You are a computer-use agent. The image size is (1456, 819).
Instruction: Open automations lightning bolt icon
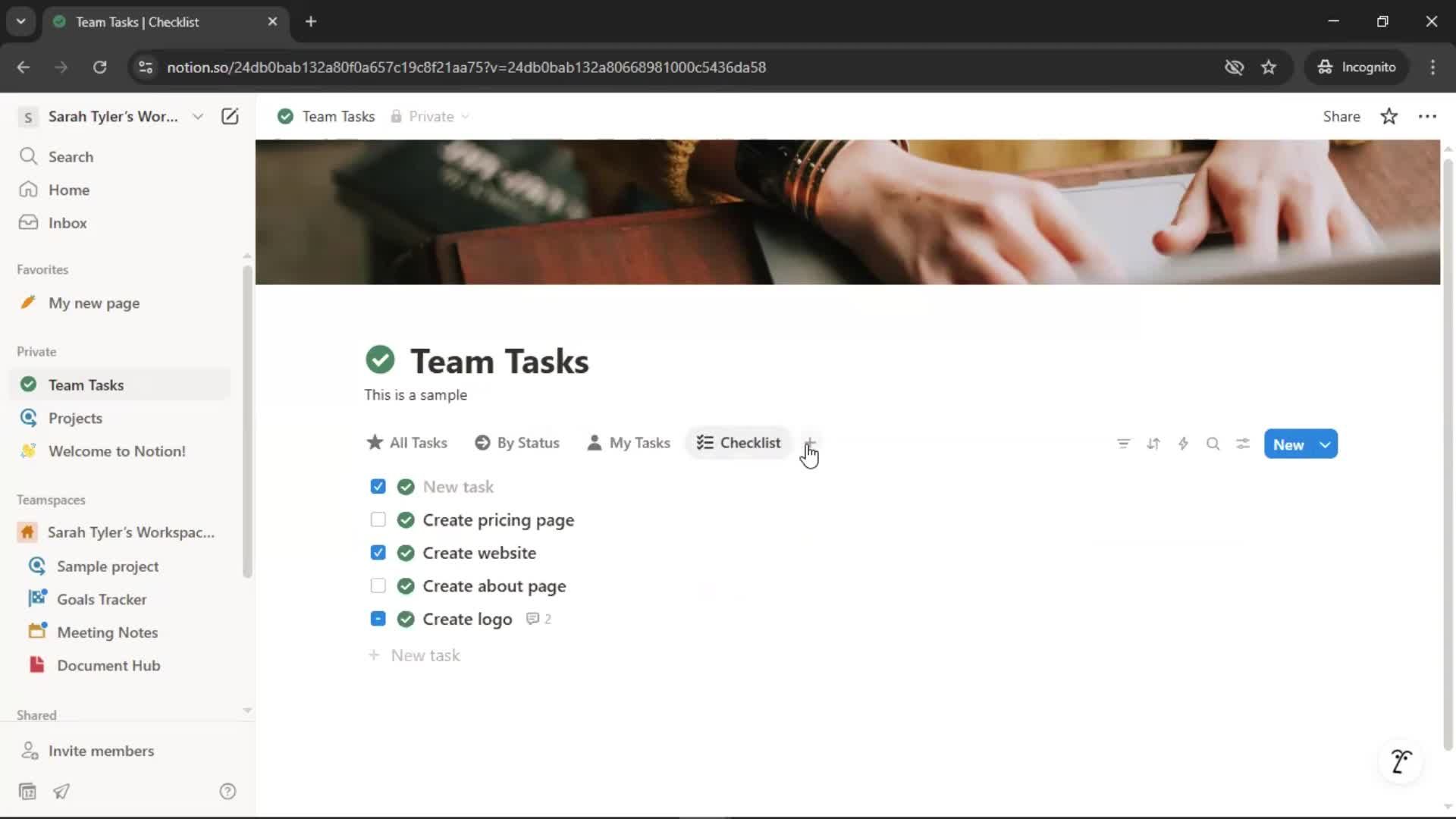coord(1183,444)
